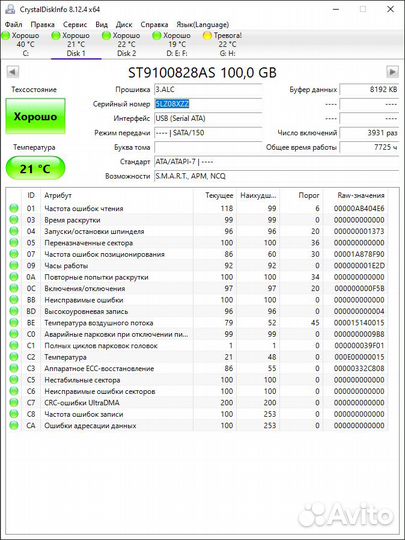Select the D: E: F: disk tab
Image resolution: width=405 pixels, height=540 pixels.
[177, 44]
